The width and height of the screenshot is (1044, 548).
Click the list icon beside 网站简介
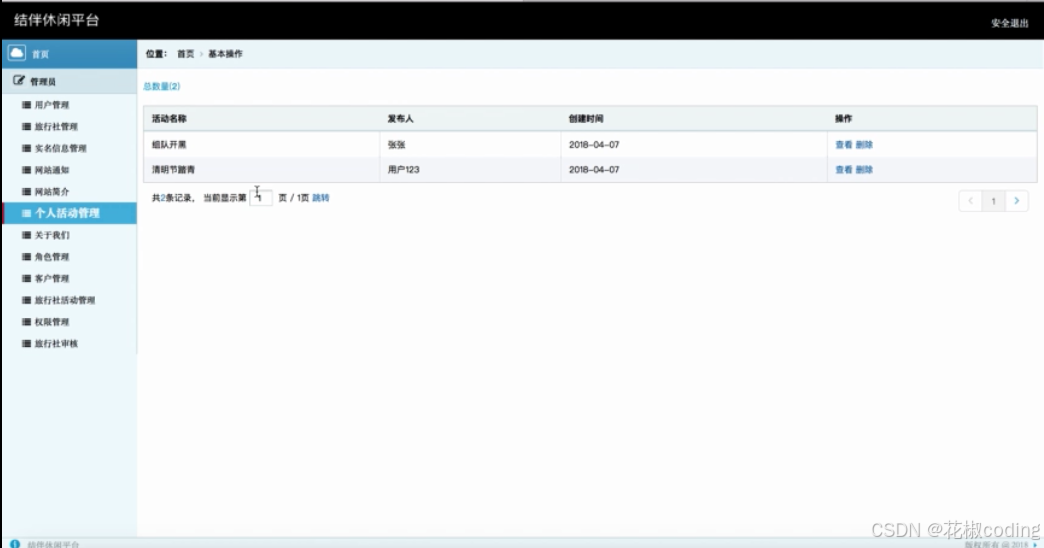[x=27, y=192]
